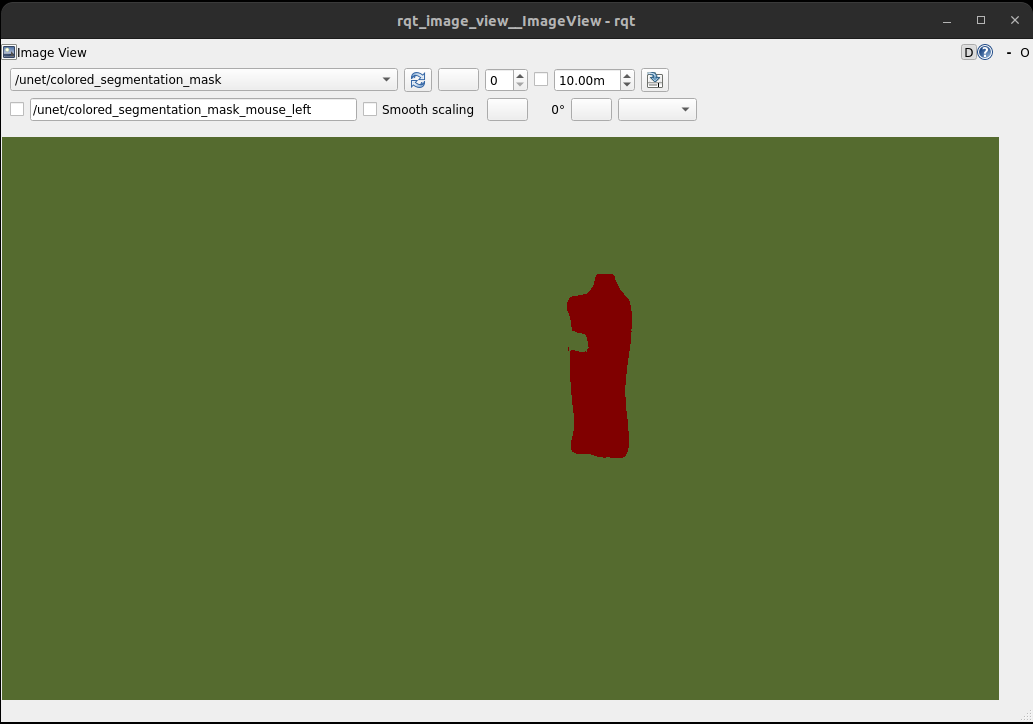Decrement the zoom value with the down arrow
The image size is (1033, 724).
tap(519, 85)
